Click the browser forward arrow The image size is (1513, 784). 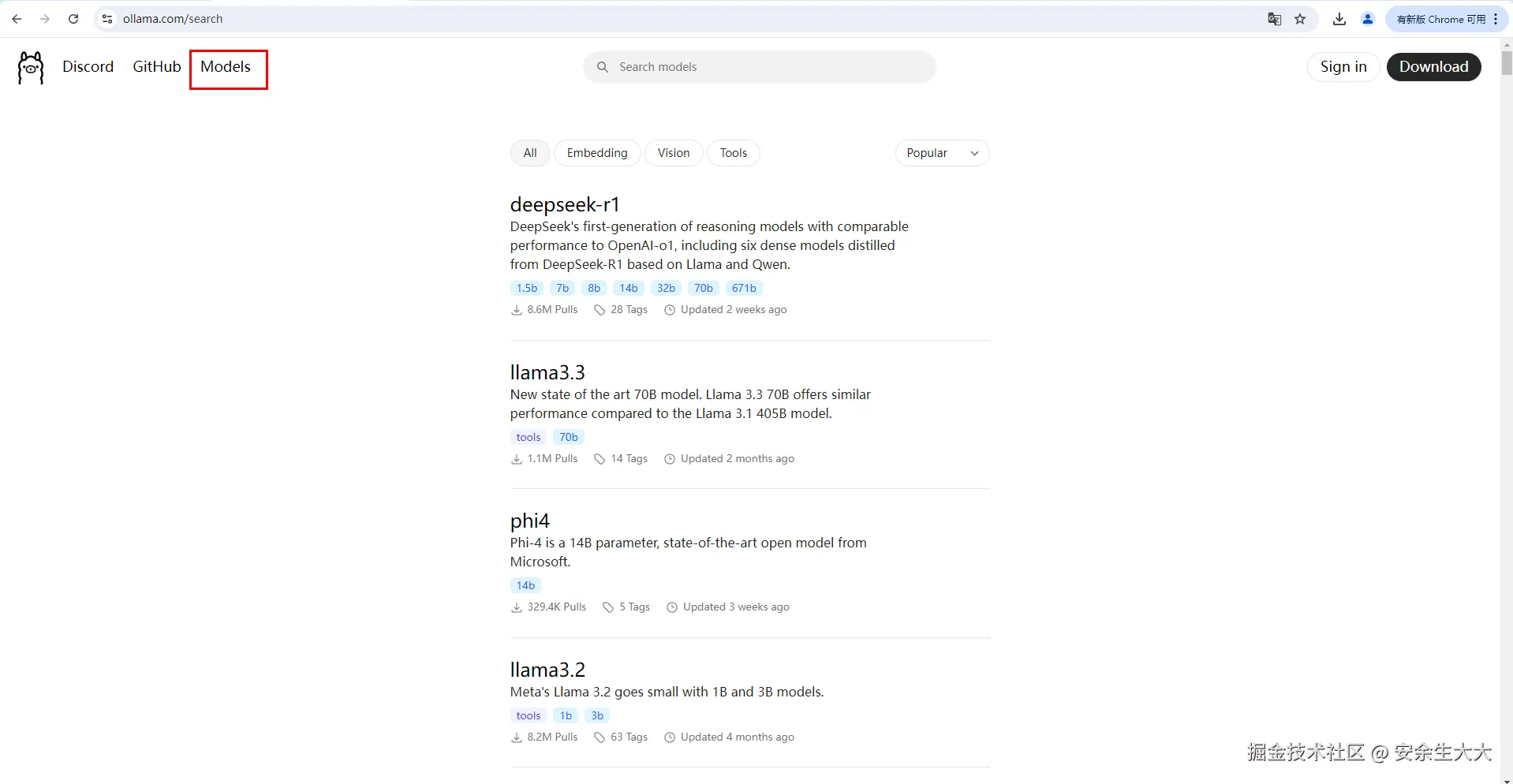pyautogui.click(x=45, y=19)
